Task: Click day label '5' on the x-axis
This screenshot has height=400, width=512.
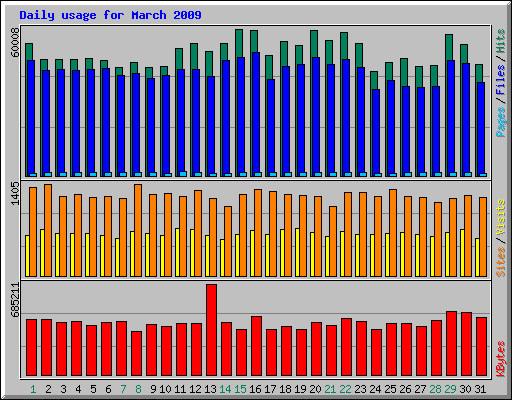Action: (93, 389)
